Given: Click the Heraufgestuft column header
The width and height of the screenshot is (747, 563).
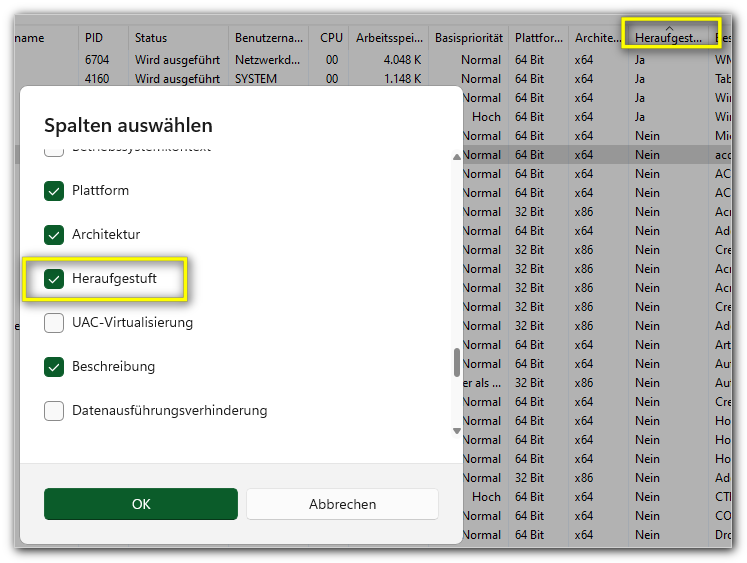Looking at the screenshot, I should click(x=668, y=38).
